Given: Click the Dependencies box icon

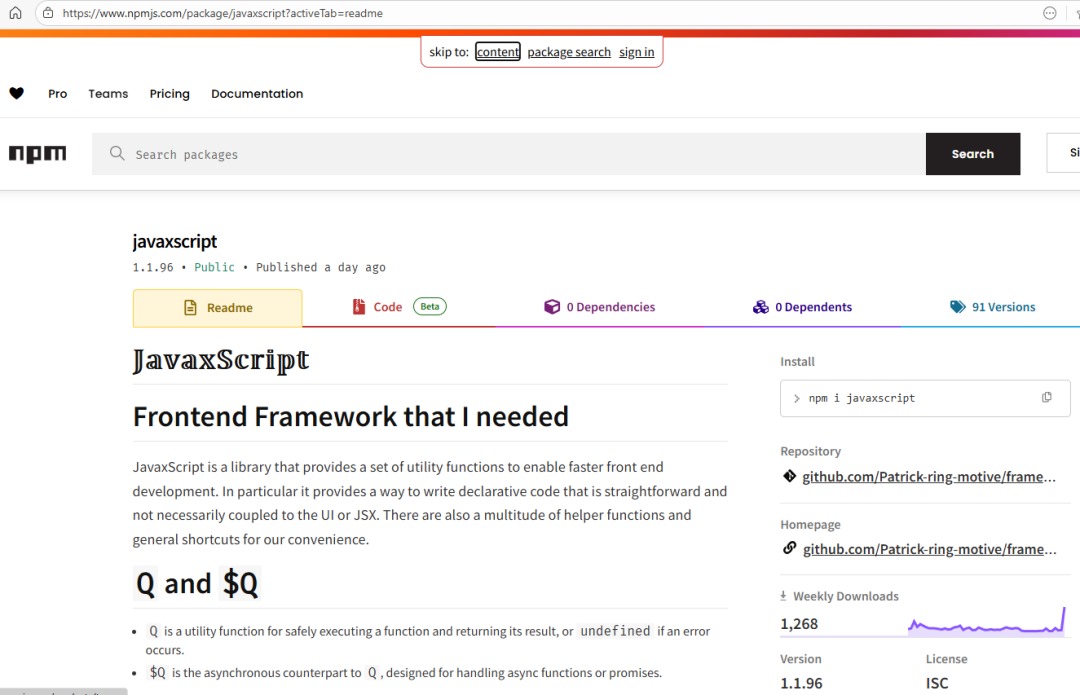Looking at the screenshot, I should (552, 307).
